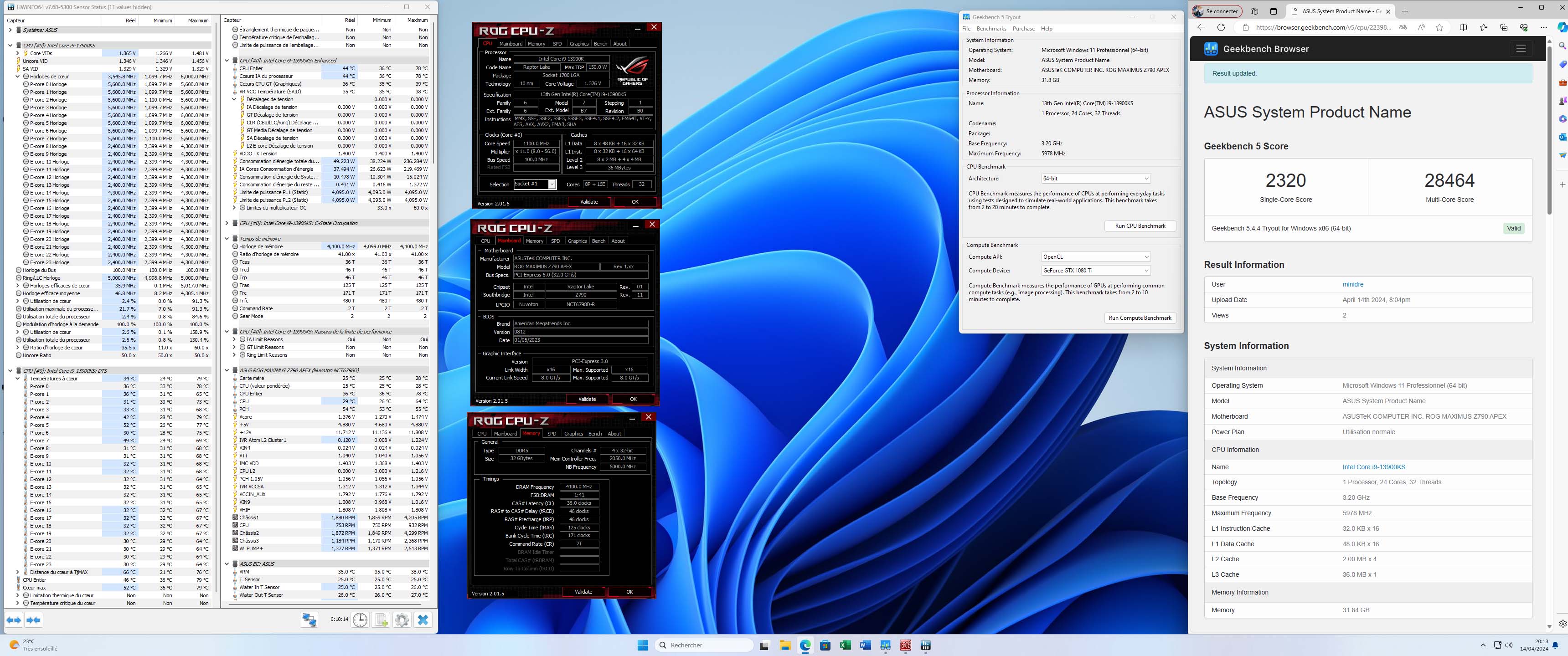Collapse the Décalages de tension group
The height and width of the screenshot is (656, 1568).
(x=234, y=99)
